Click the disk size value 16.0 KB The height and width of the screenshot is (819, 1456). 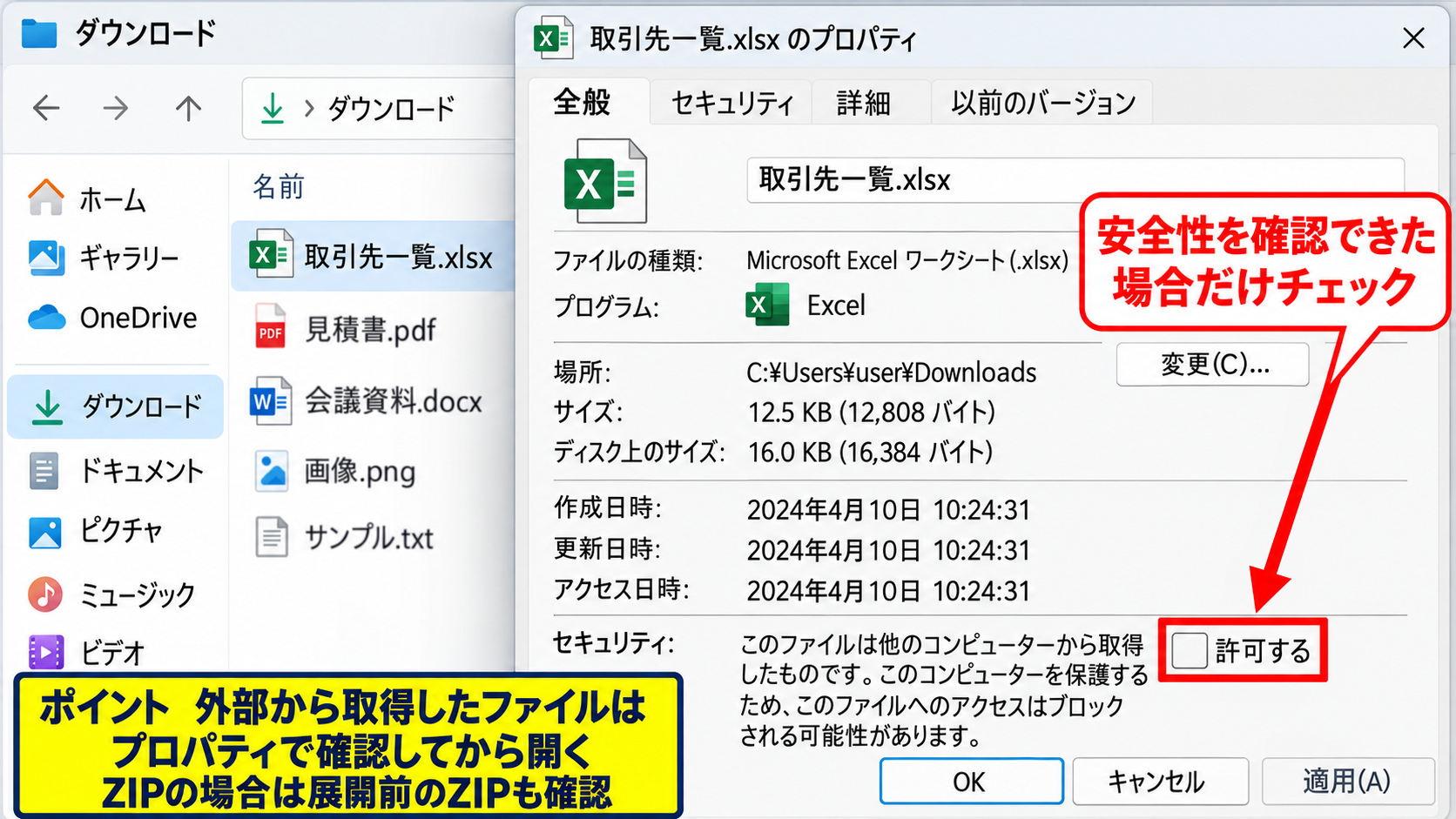click(x=870, y=453)
